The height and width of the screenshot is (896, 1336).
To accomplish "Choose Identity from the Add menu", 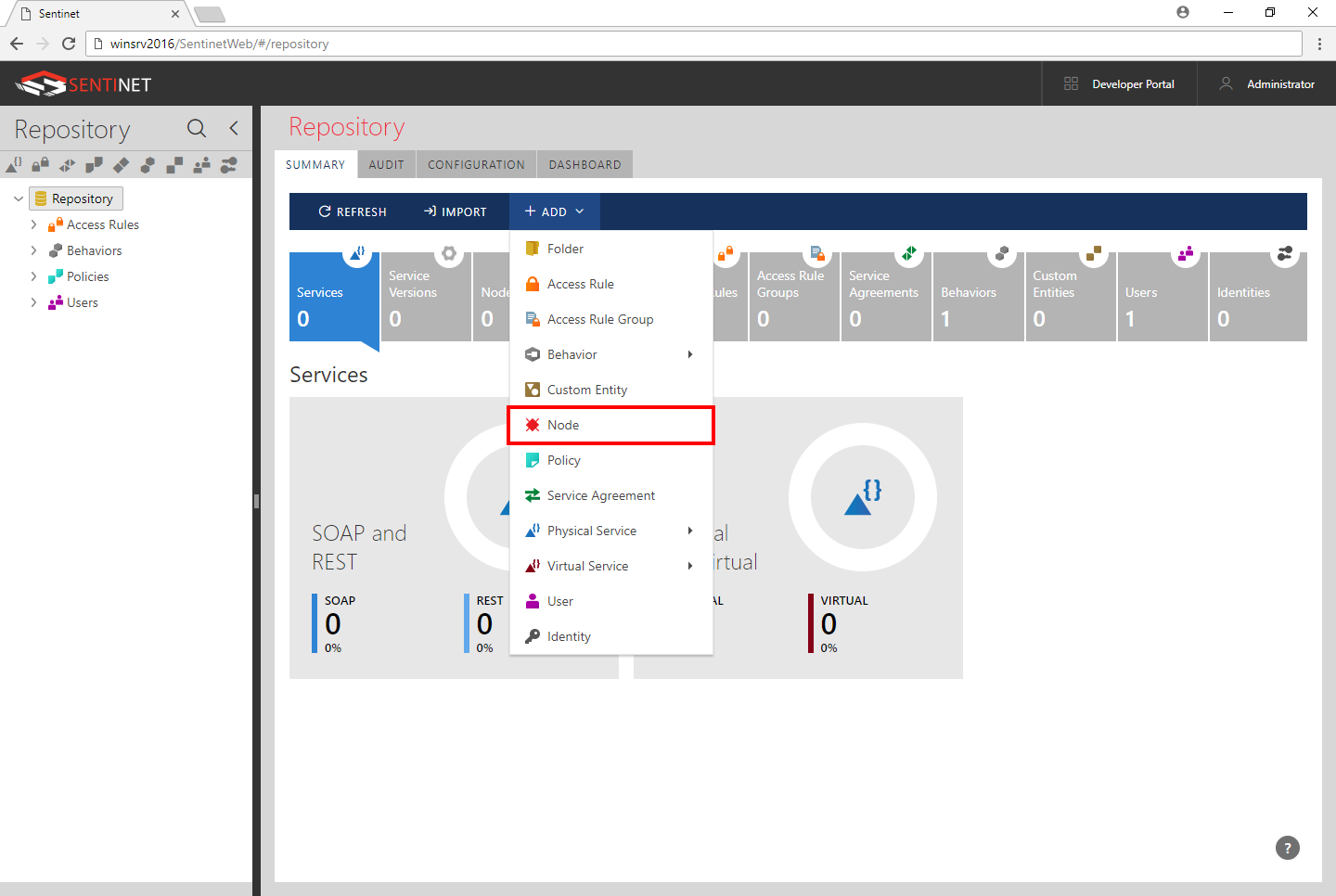I will 611,636.
